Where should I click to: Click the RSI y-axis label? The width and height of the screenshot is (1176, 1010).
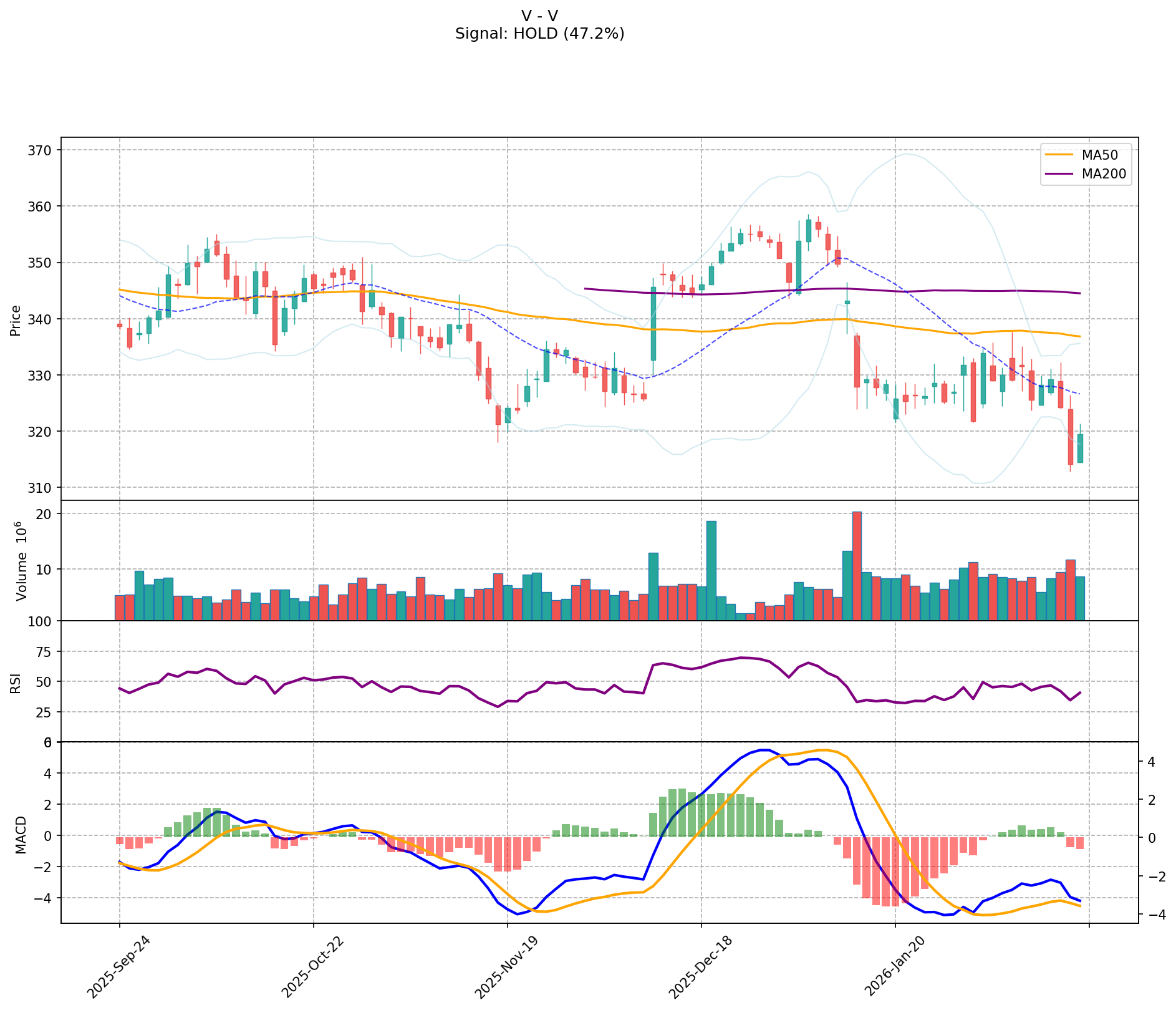[x=16, y=681]
